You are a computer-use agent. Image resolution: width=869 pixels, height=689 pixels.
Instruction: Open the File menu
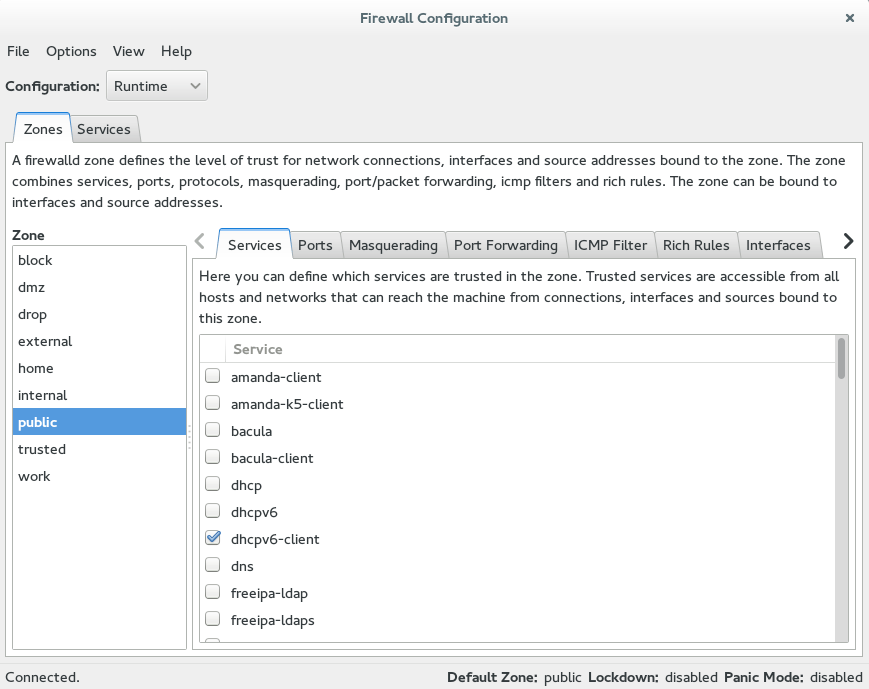(x=18, y=51)
